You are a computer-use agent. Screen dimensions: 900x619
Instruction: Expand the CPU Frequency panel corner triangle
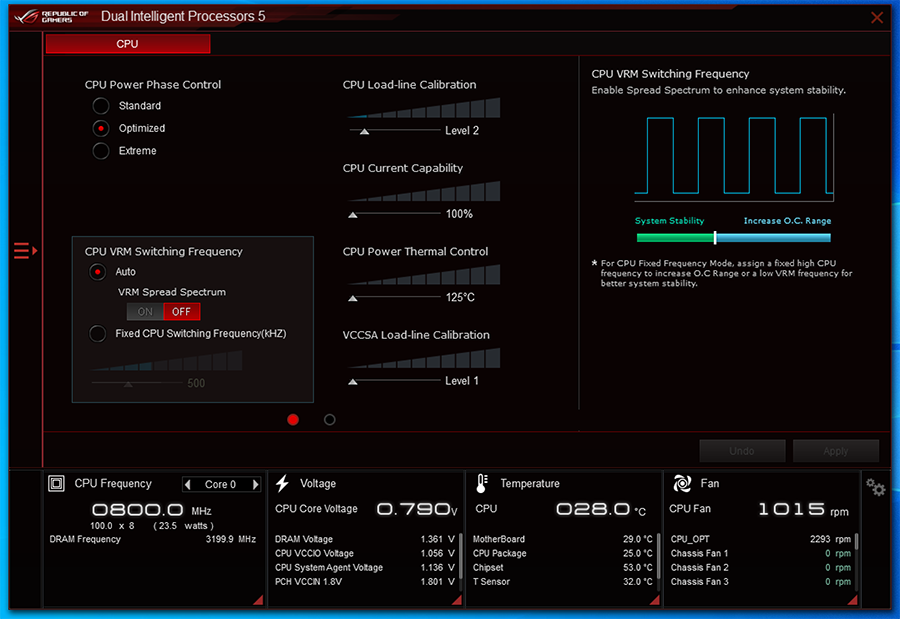[x=258, y=600]
